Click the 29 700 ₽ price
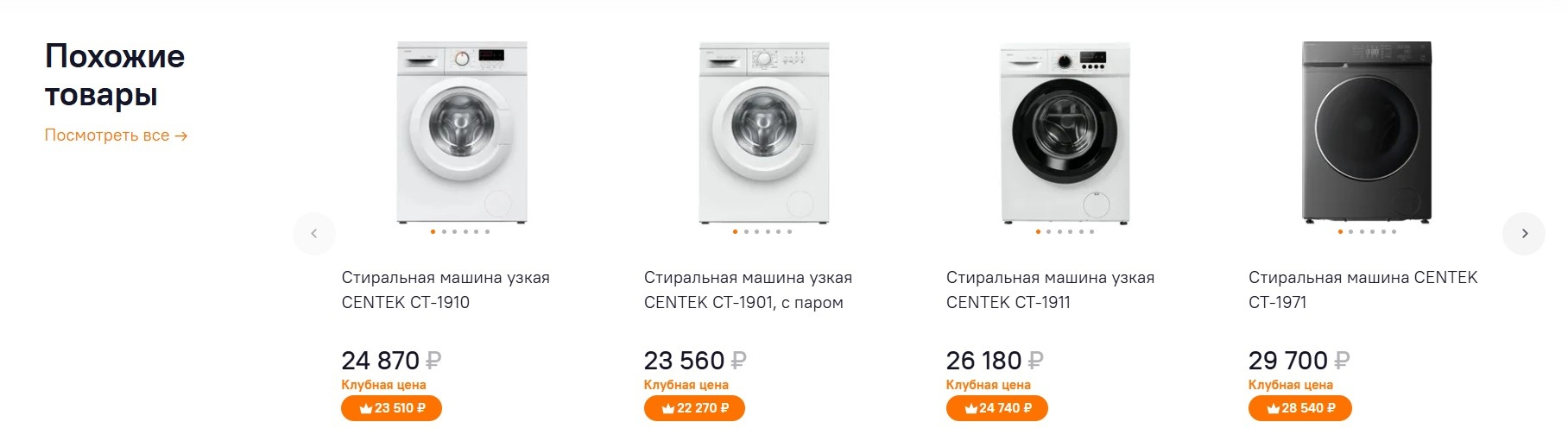Screen dimensions: 1568x447 (x=1299, y=360)
